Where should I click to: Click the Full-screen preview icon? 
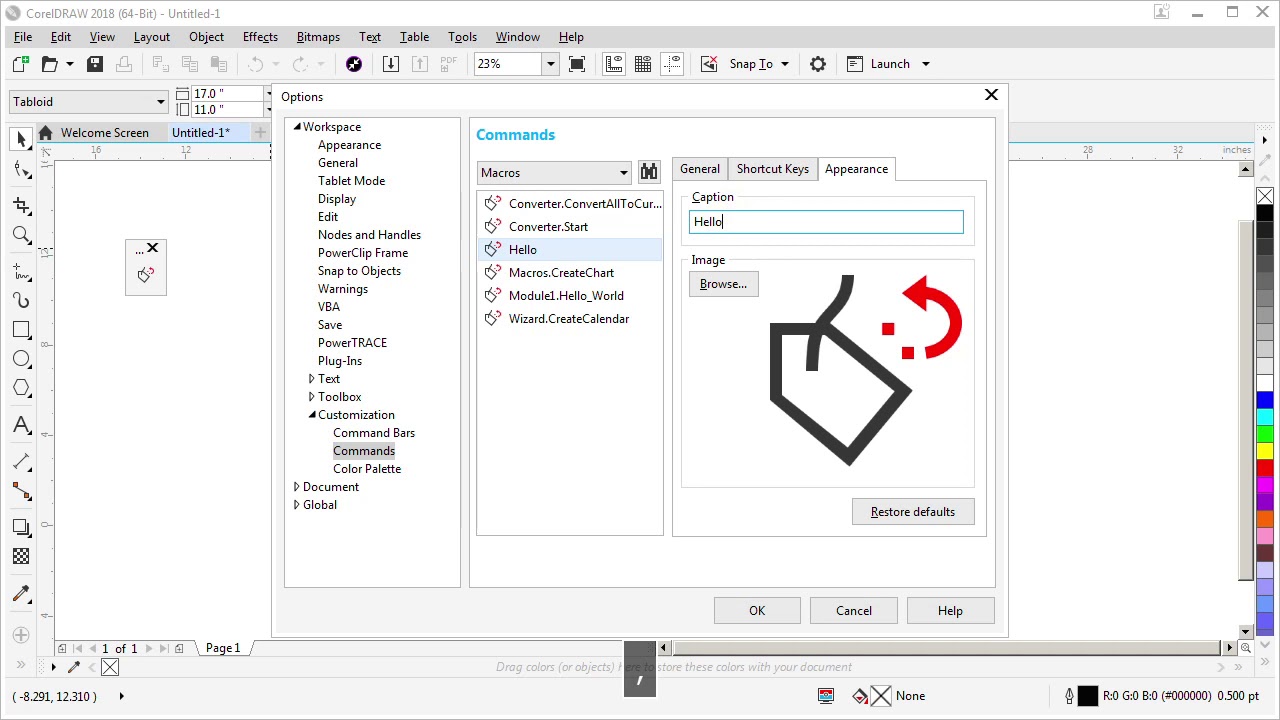point(577,64)
